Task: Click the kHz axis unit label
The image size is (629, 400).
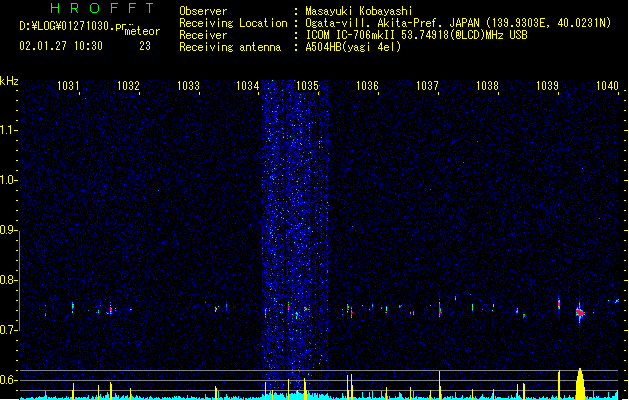Action: tap(9, 81)
